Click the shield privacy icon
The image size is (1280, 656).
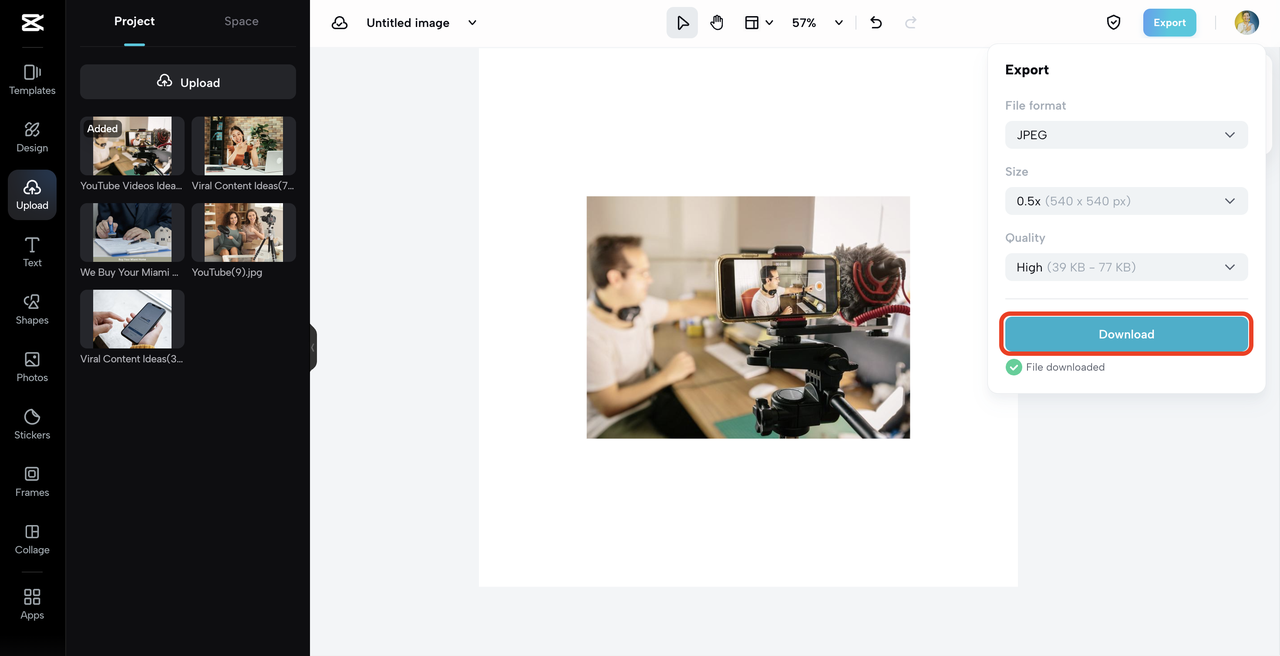point(1113,22)
